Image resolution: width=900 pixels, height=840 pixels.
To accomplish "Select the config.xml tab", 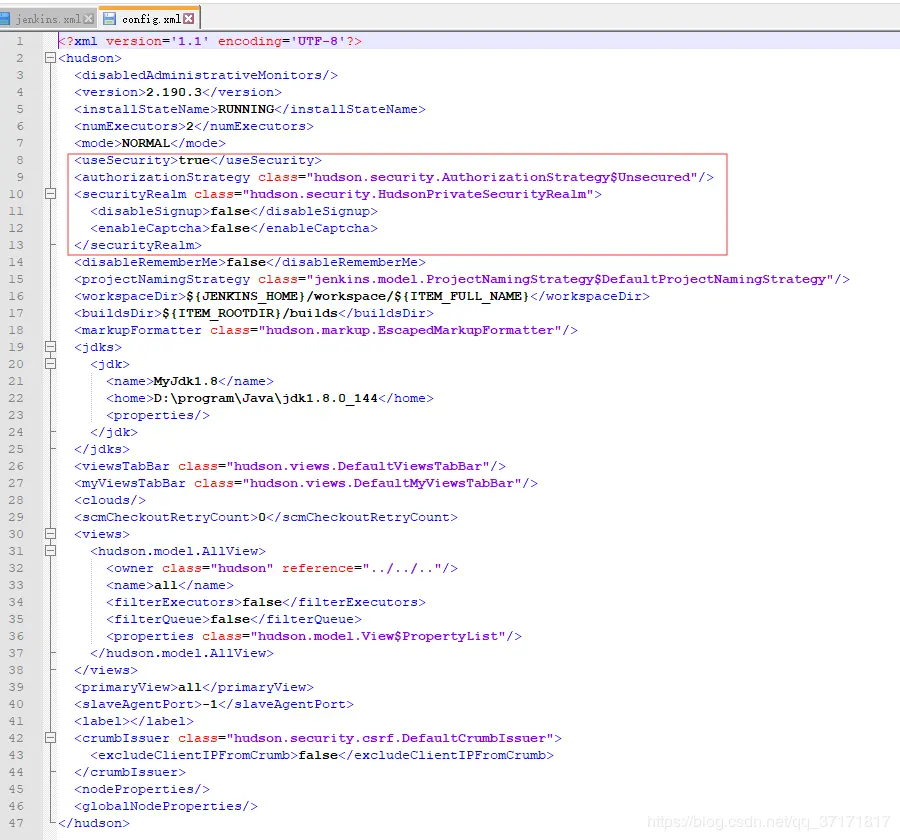I will tap(150, 19).
